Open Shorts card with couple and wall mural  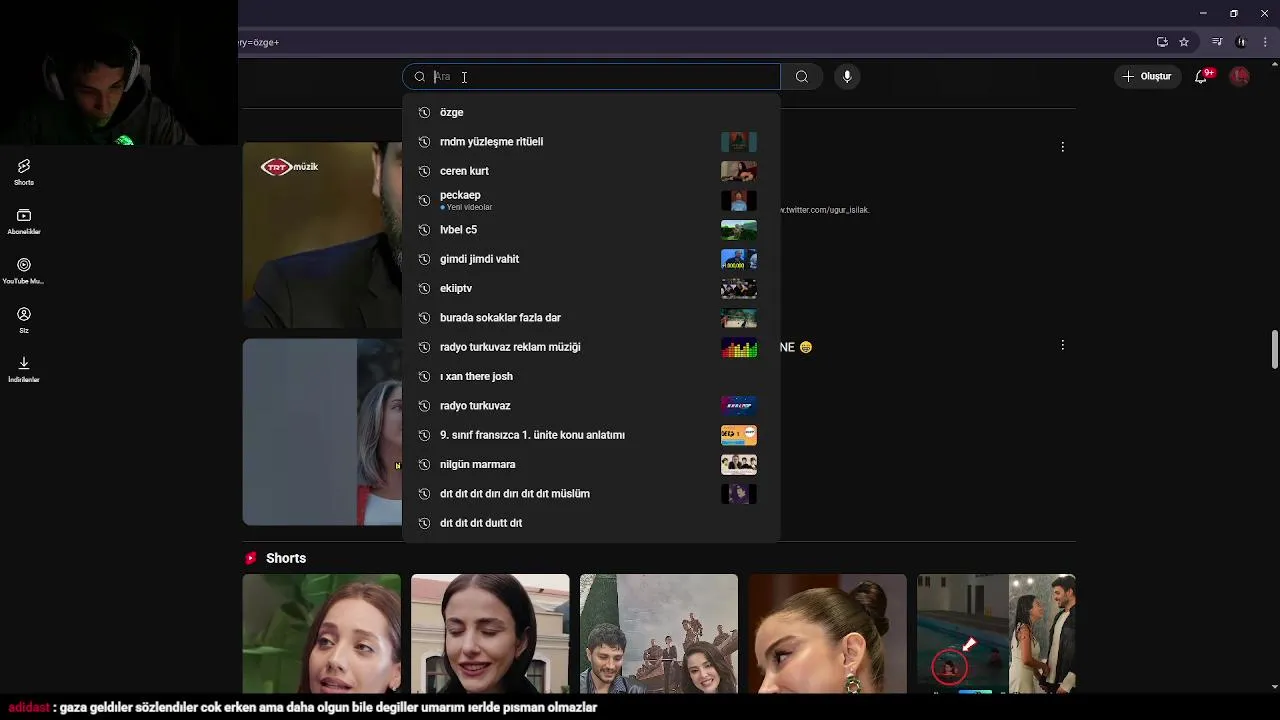pyautogui.click(x=659, y=634)
